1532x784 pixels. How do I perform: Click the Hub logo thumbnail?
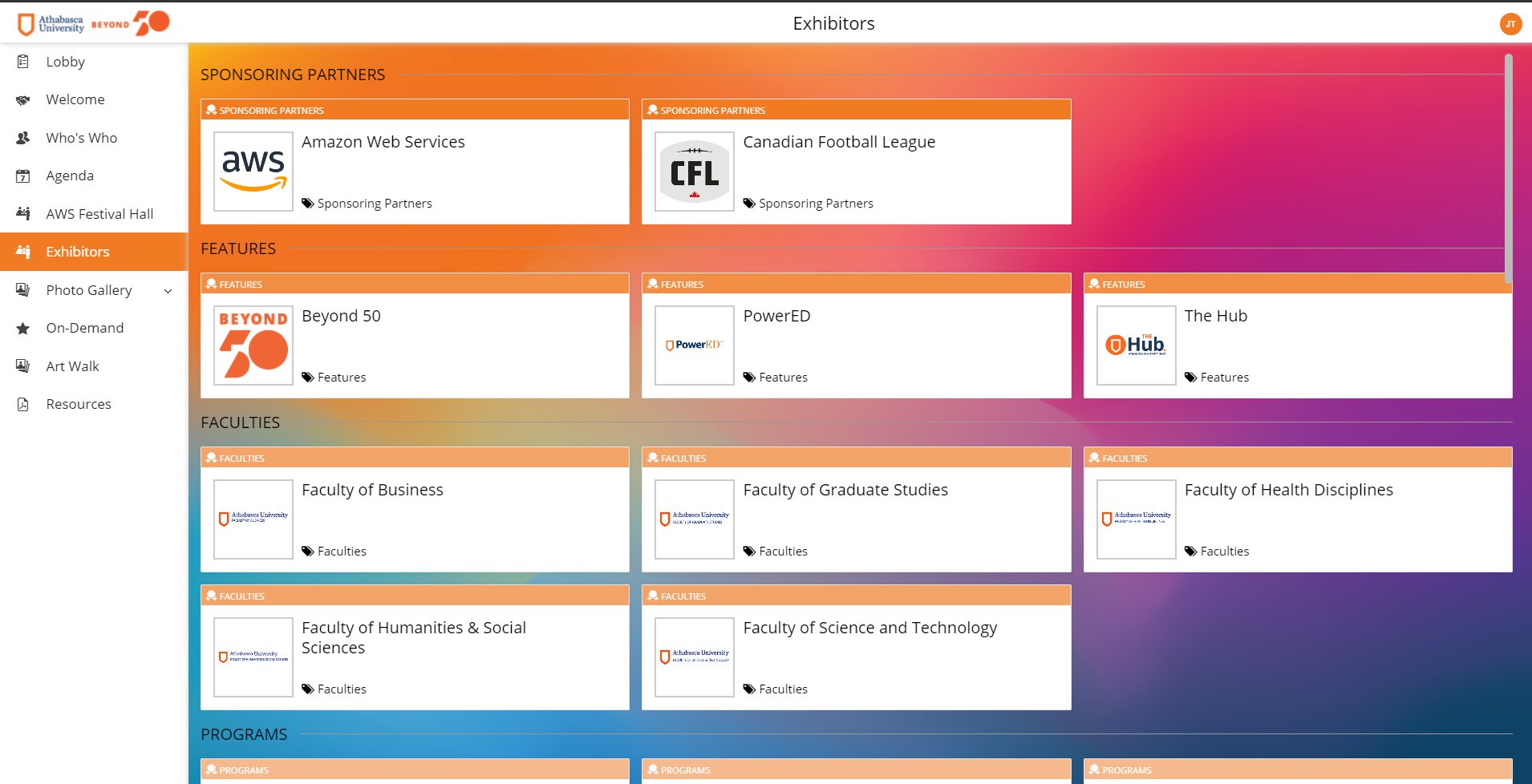tap(1136, 346)
